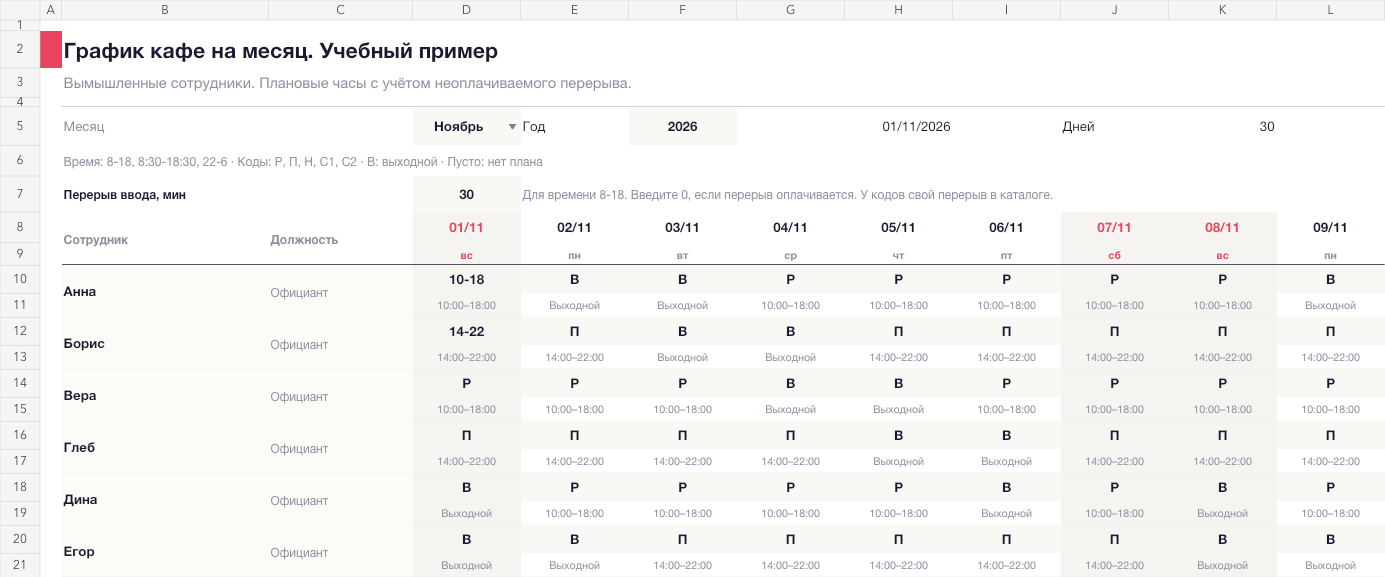
Task: Click the 'Сотрудник' column heading
Action: [96, 240]
